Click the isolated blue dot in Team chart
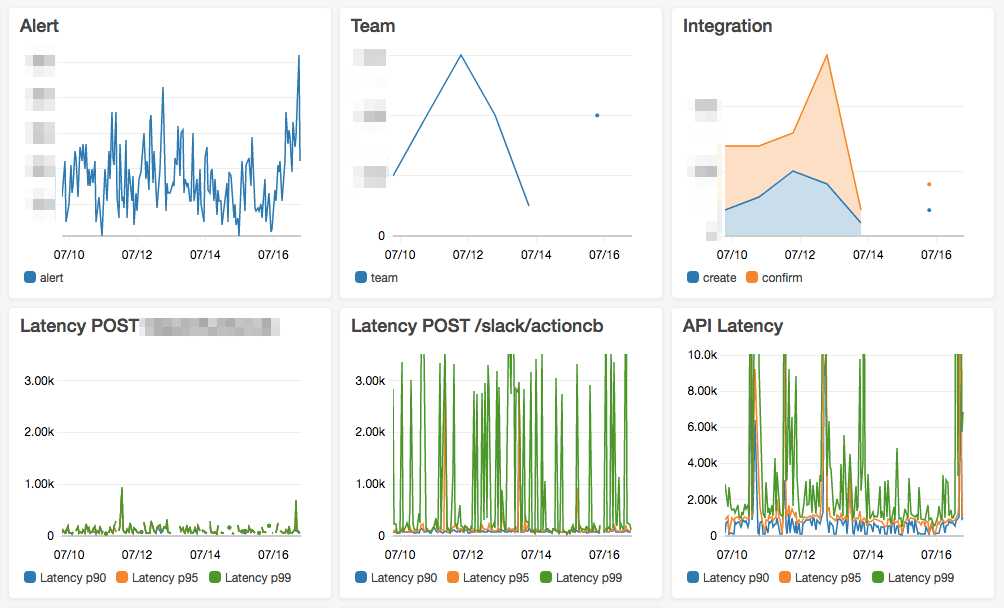 click(597, 115)
